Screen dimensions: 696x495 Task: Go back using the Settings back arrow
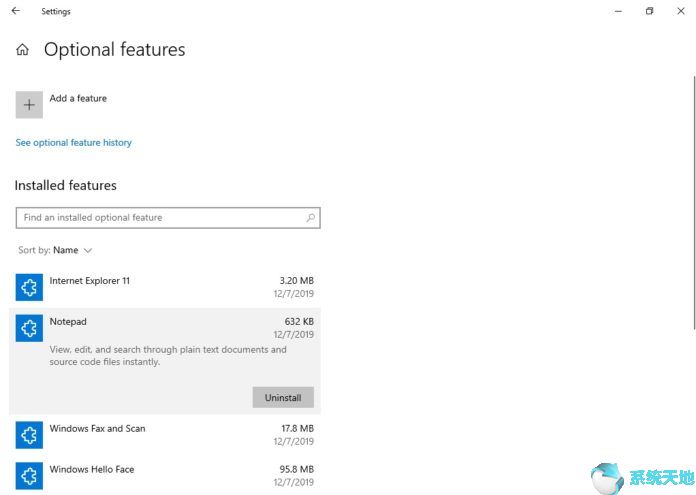16,11
